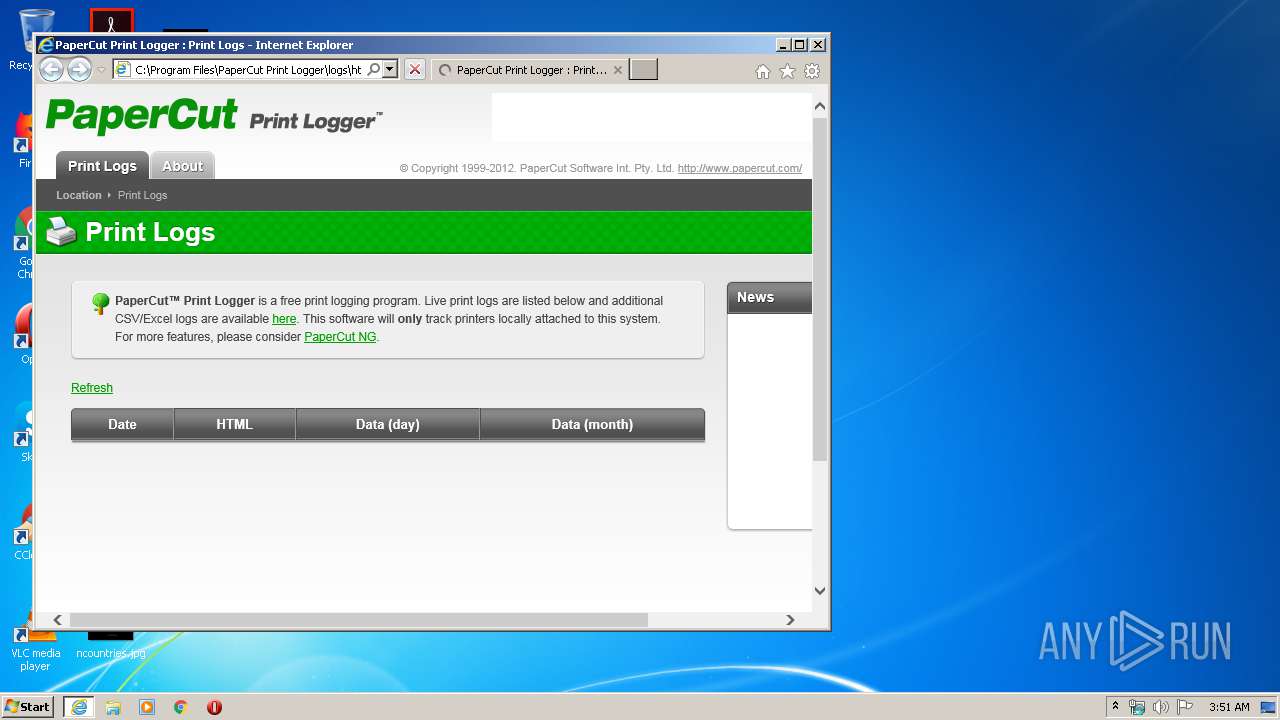Click the address bar URL field
This screenshot has height=720, width=1280.
tap(247, 70)
